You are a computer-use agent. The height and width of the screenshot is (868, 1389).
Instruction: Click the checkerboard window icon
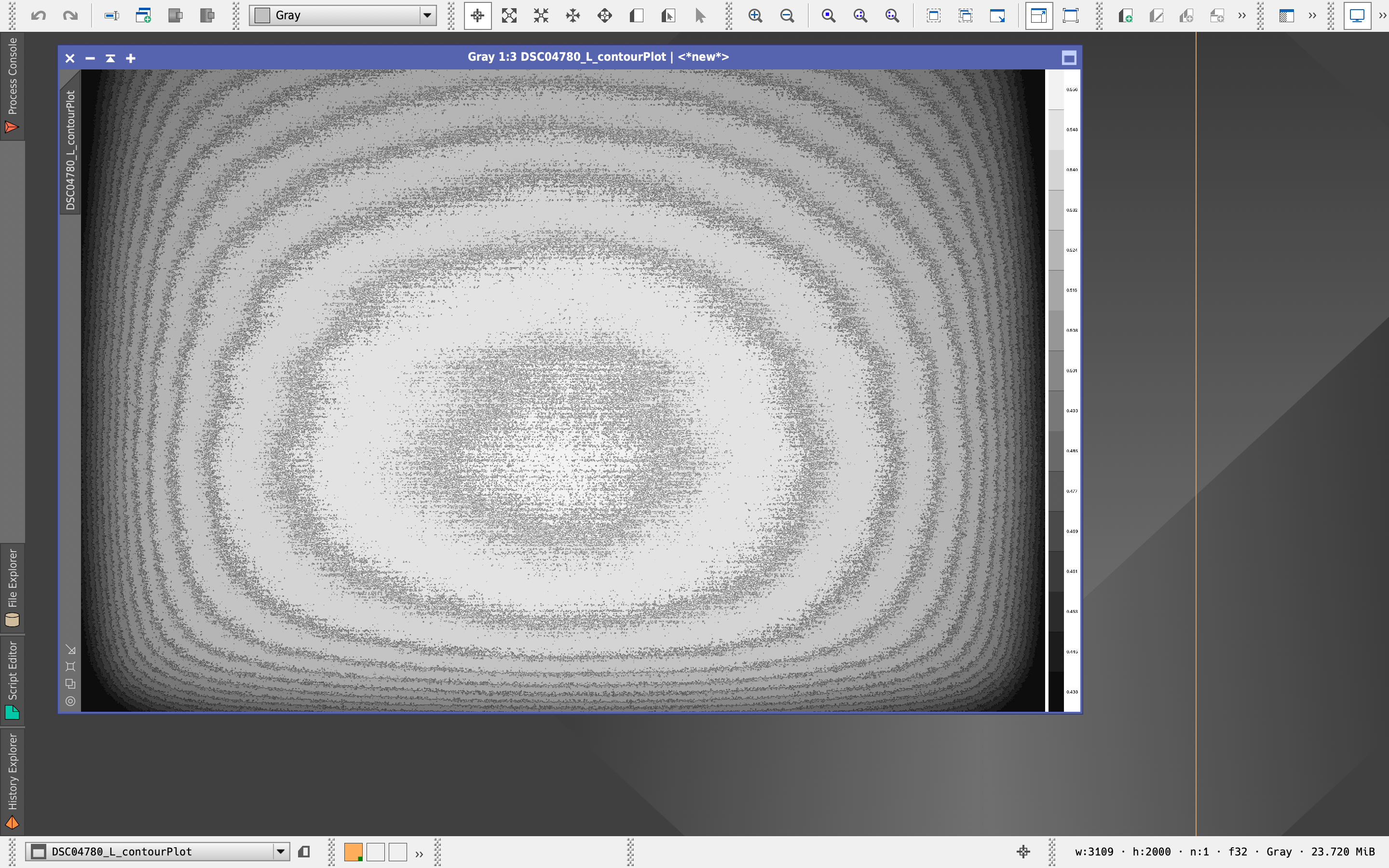click(1286, 15)
